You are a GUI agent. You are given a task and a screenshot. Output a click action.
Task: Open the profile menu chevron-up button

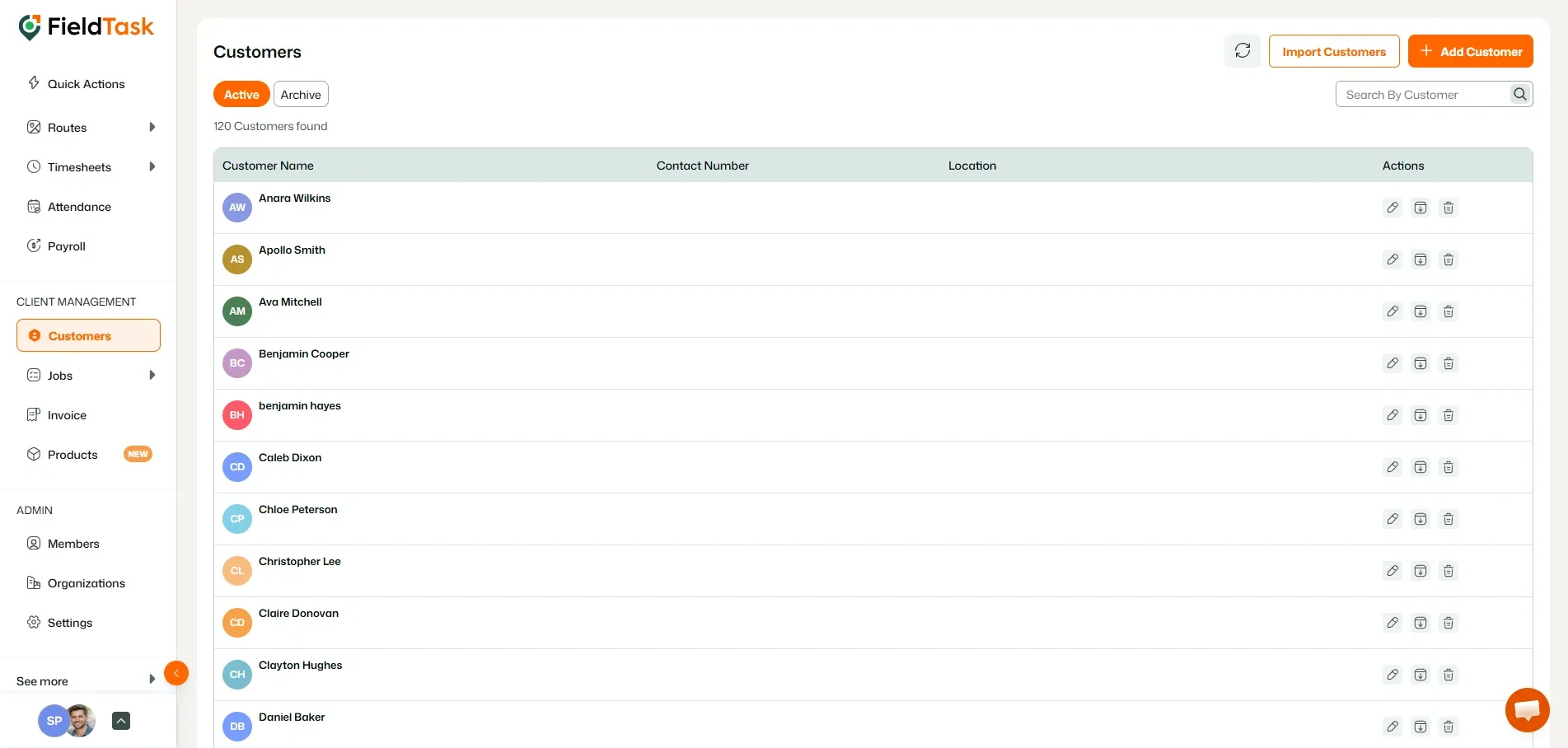[x=121, y=721]
